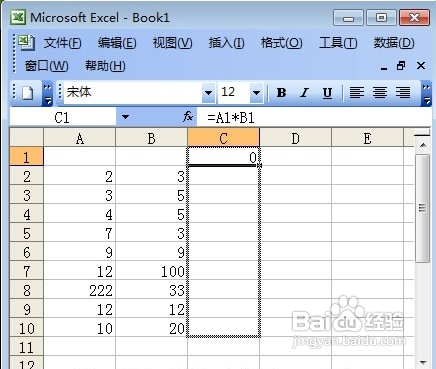Open the 插入(I) menu
436x369 pixels.
click(227, 43)
